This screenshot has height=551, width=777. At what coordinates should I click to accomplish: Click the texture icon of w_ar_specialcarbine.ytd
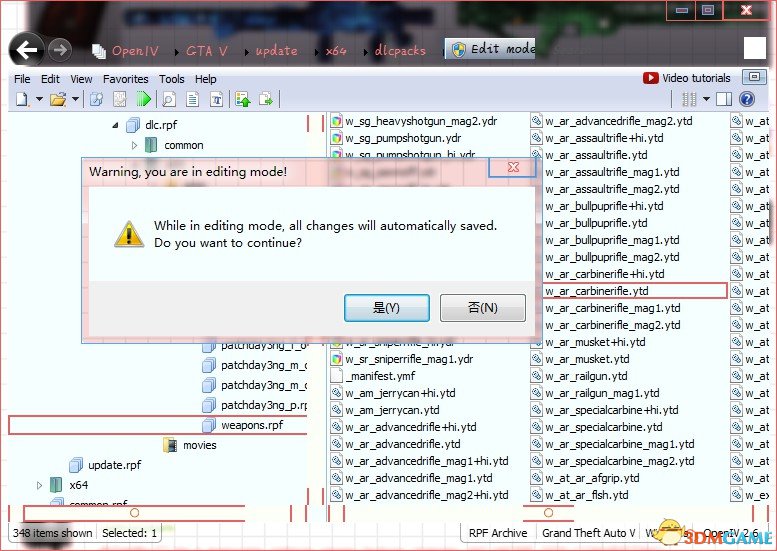click(x=536, y=427)
